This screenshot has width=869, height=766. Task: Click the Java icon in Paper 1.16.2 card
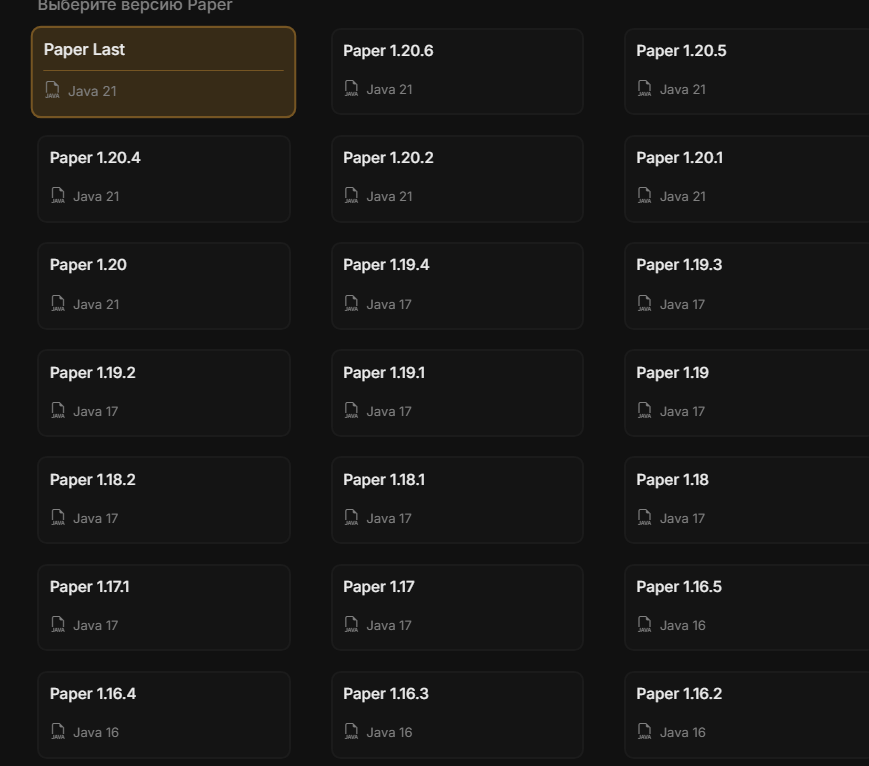click(645, 731)
